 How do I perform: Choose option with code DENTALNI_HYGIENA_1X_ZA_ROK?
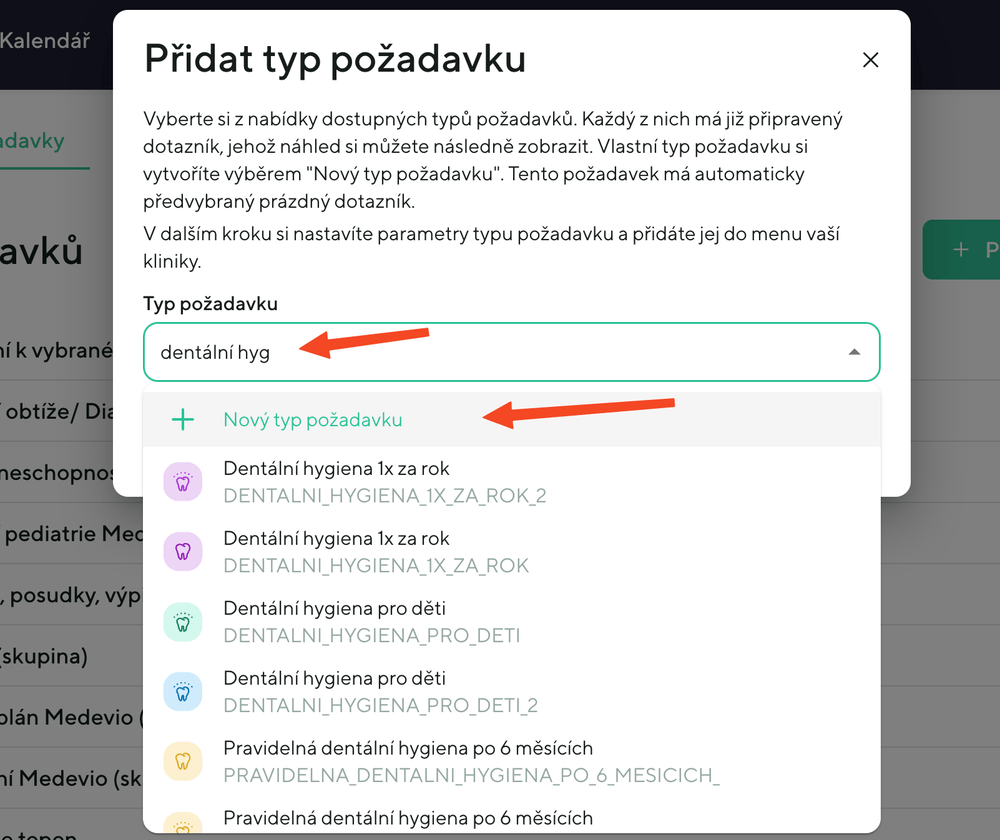(x=375, y=552)
